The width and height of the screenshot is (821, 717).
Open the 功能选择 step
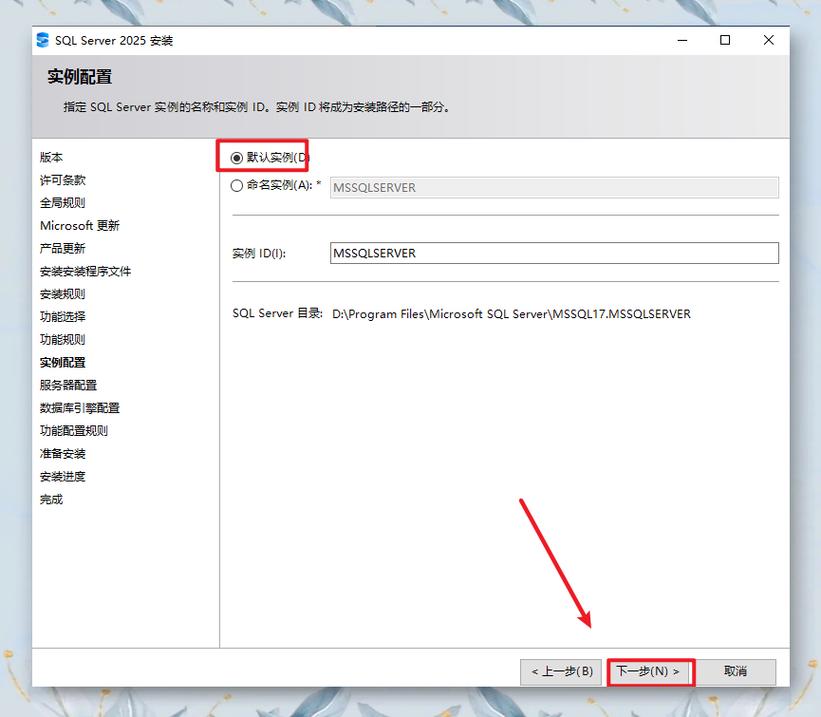pos(63,316)
